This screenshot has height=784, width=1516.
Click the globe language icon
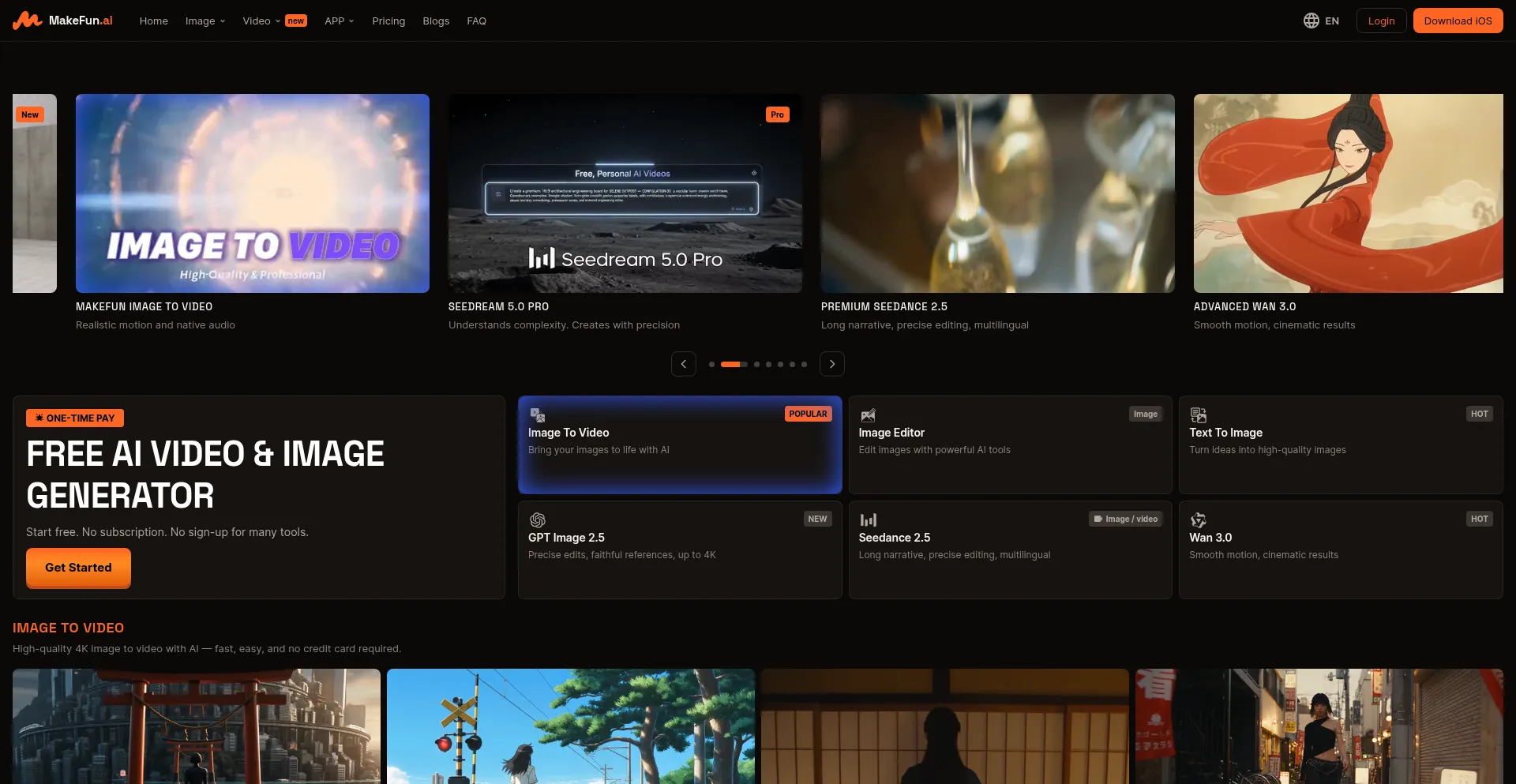(1311, 21)
